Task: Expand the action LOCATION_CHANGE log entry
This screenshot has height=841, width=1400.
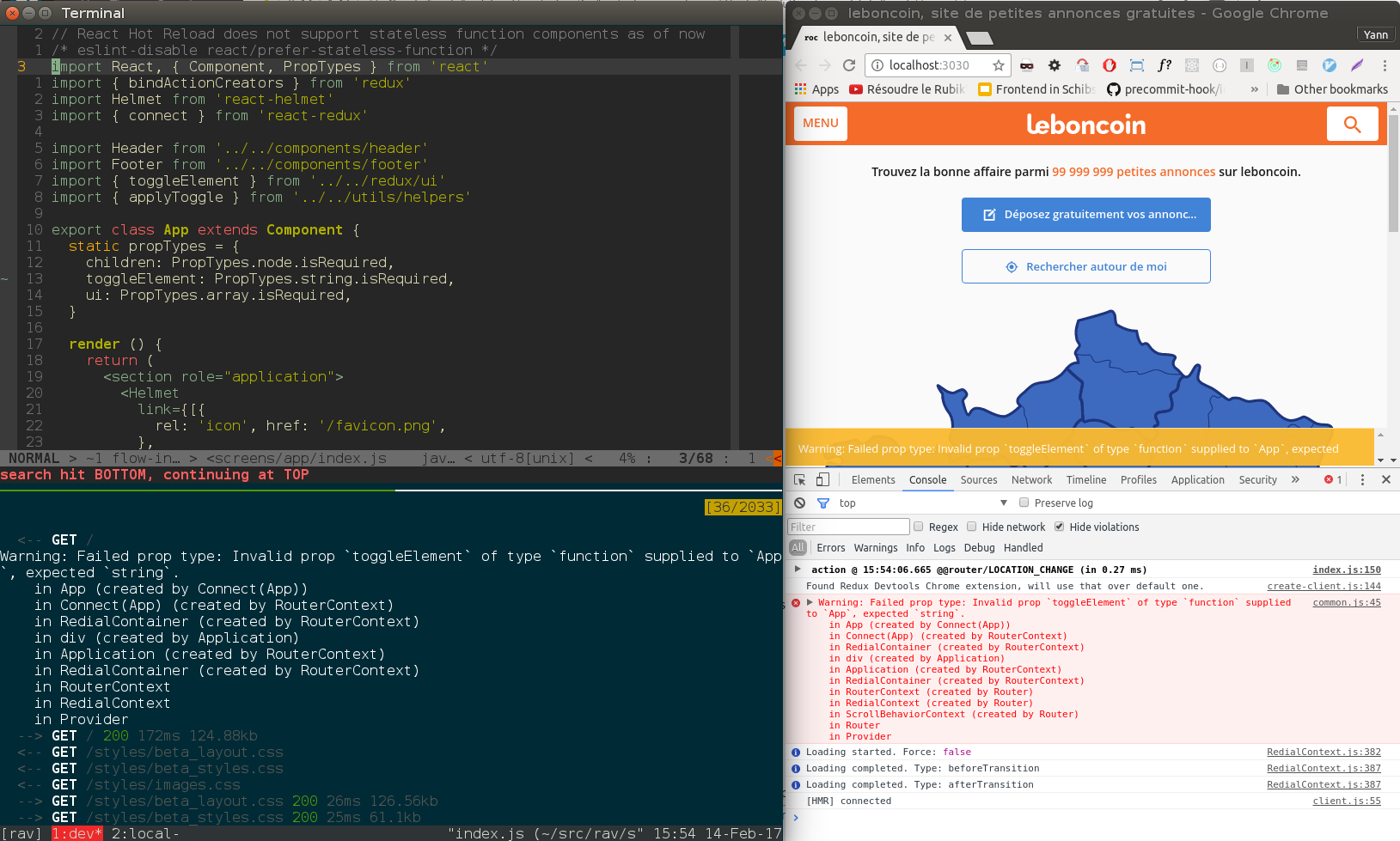Action: [x=798, y=569]
